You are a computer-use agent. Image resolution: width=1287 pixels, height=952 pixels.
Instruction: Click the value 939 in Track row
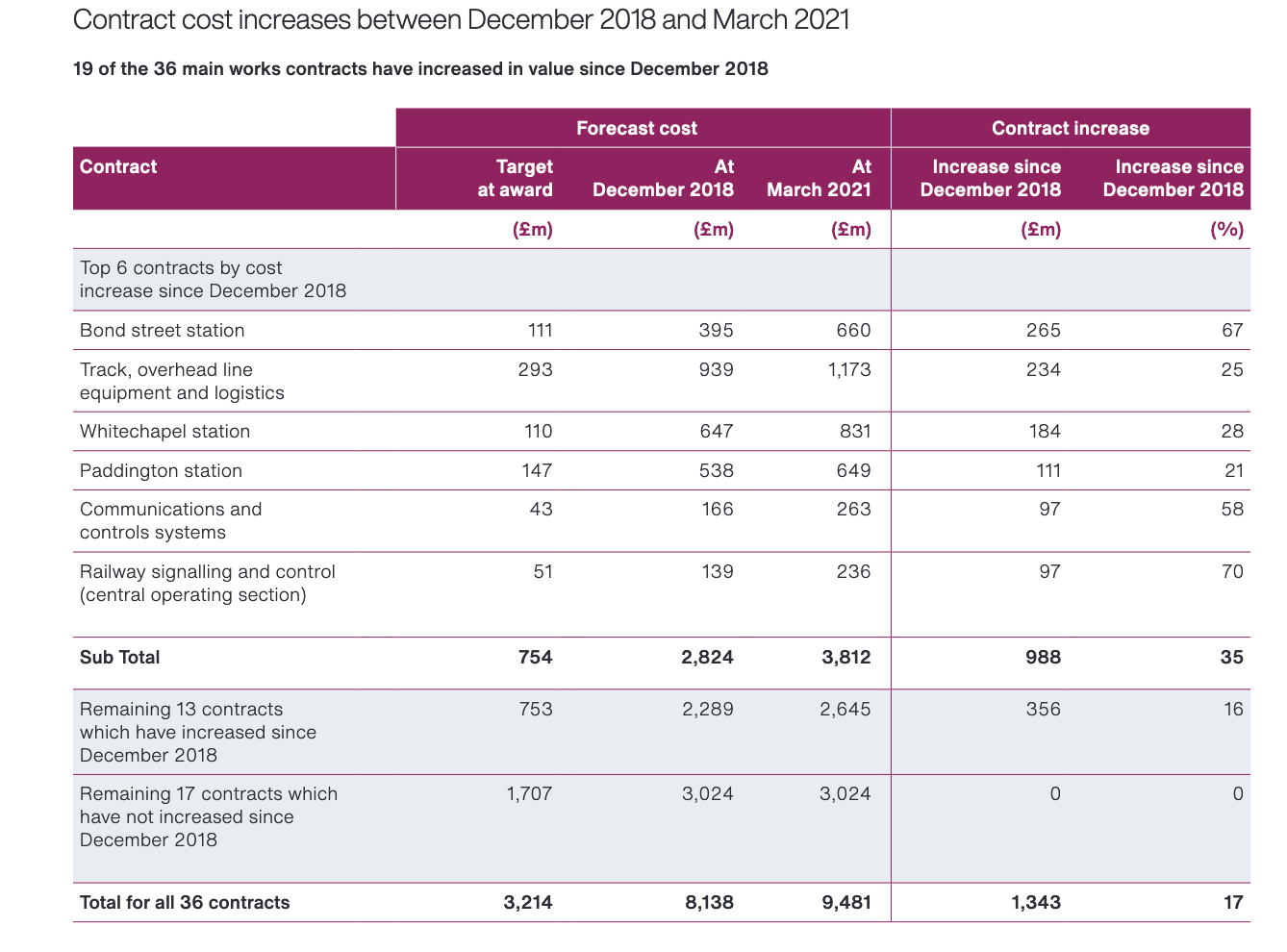716,369
